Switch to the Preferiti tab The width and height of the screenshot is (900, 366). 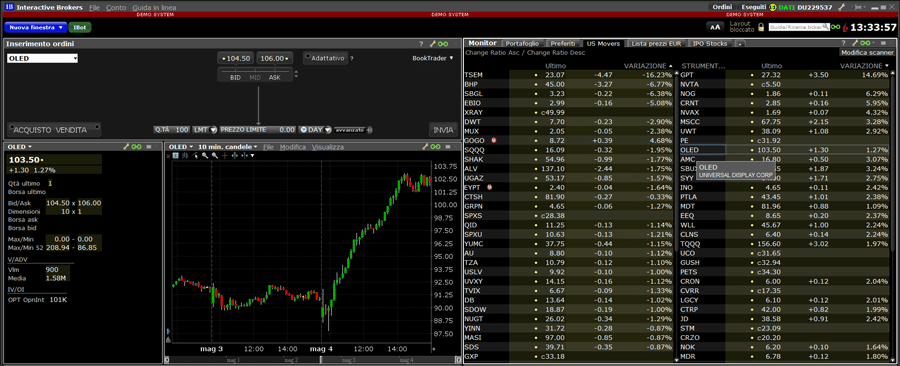point(562,44)
